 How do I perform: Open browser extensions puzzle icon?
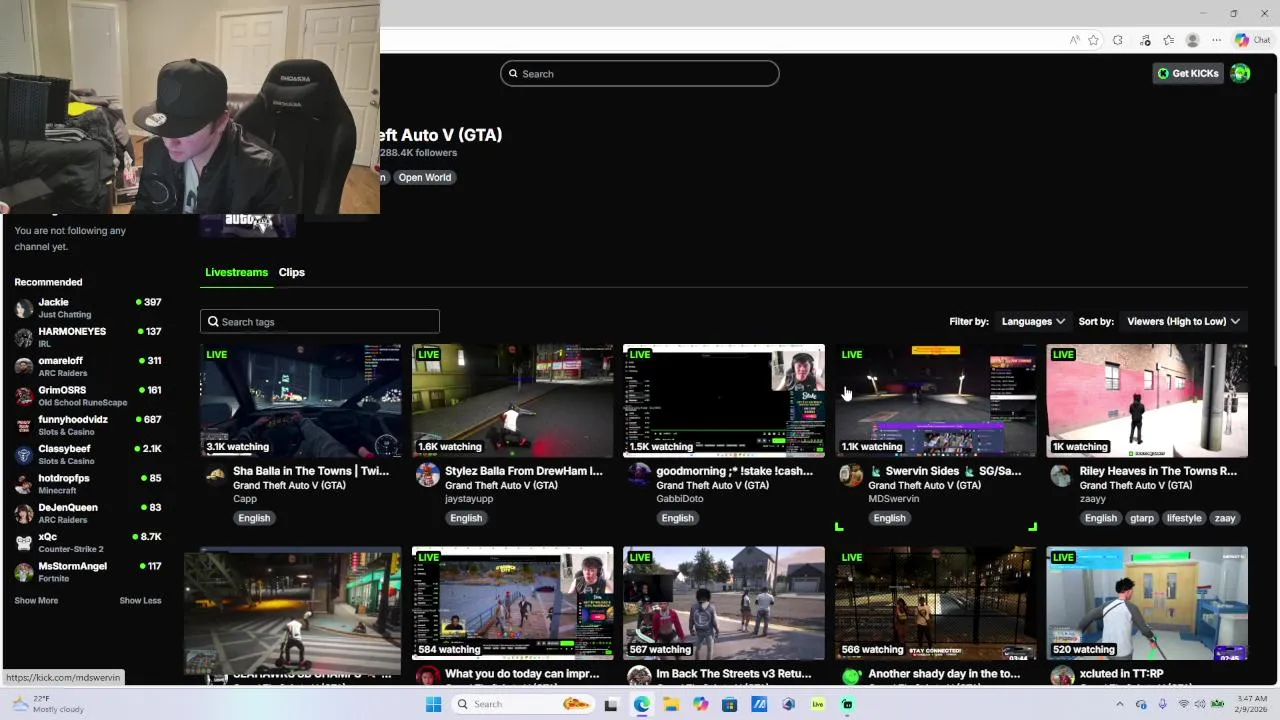point(1118,40)
